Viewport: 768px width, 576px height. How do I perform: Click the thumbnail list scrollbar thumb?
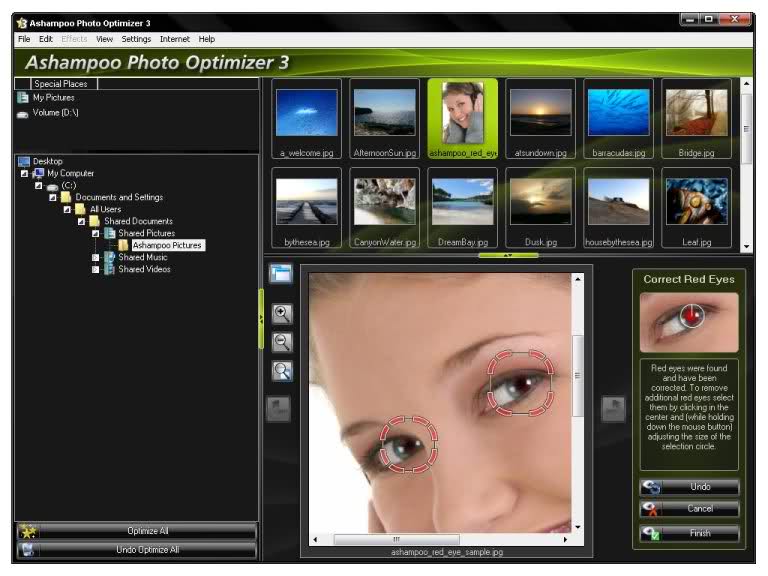click(x=746, y=129)
